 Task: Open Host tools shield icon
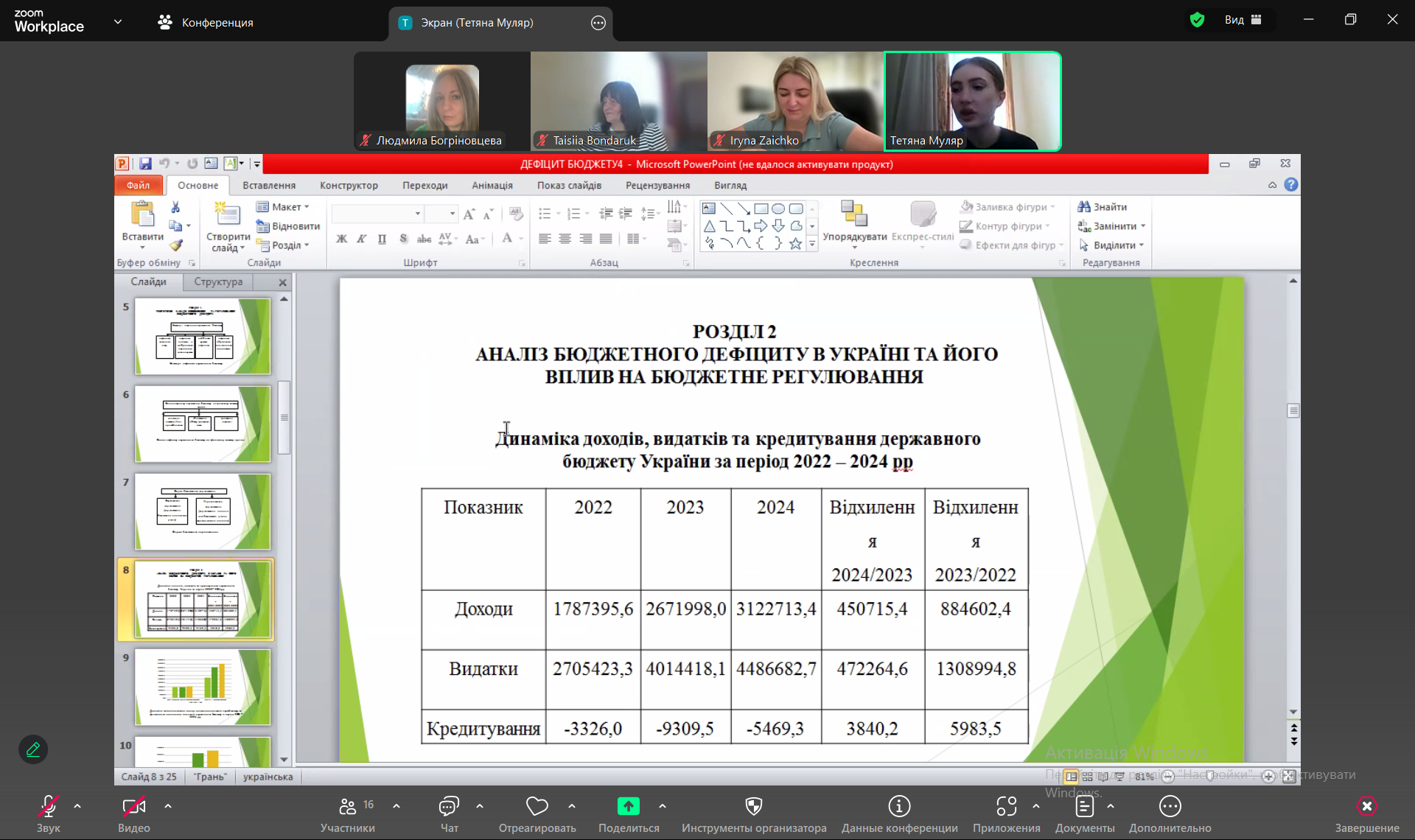point(753,807)
